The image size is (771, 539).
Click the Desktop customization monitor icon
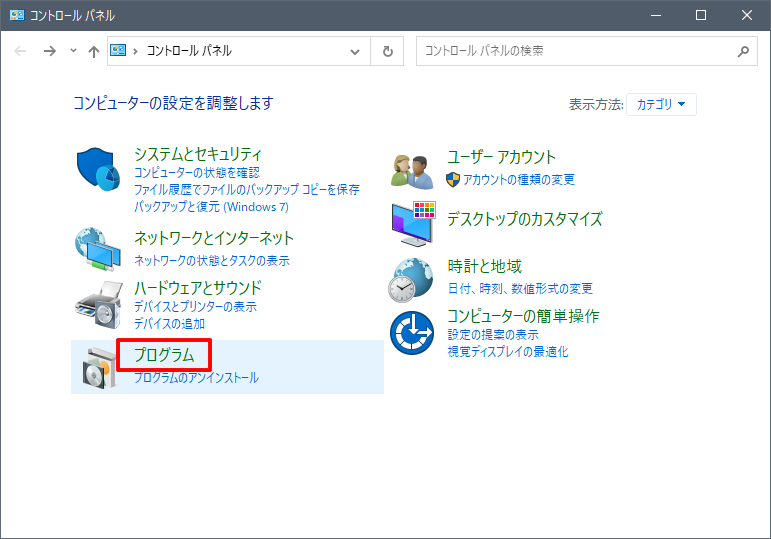click(414, 224)
